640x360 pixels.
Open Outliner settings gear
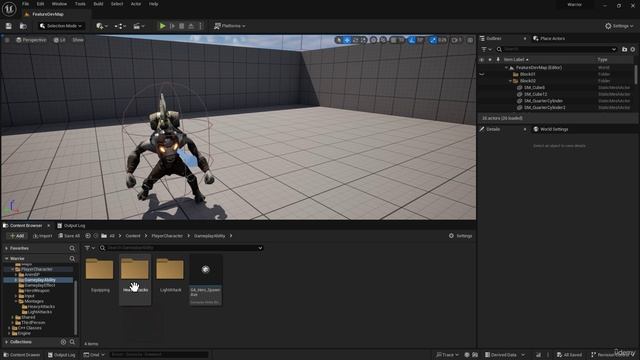point(633,49)
